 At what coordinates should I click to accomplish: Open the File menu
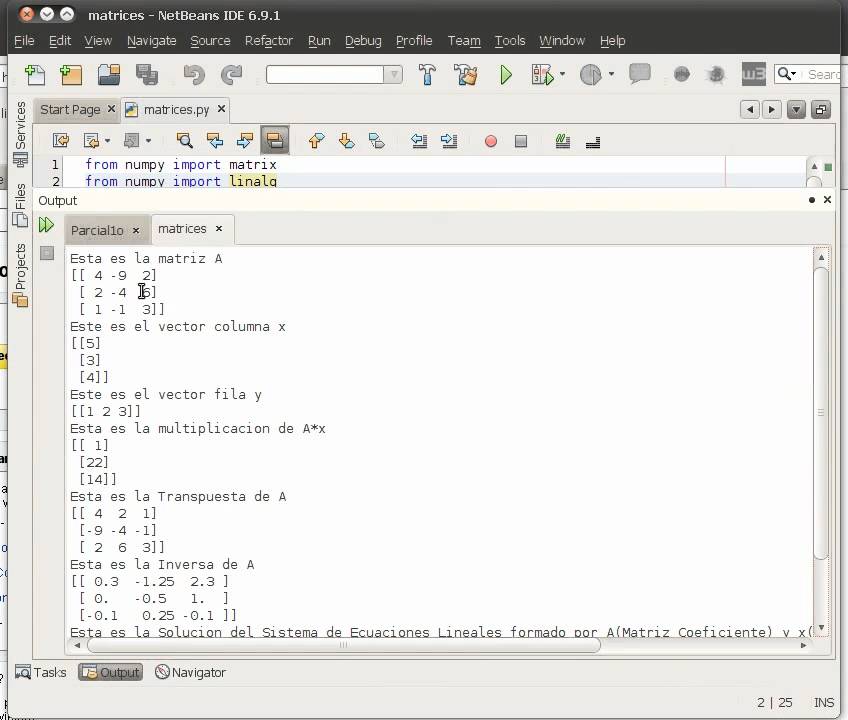pos(24,41)
